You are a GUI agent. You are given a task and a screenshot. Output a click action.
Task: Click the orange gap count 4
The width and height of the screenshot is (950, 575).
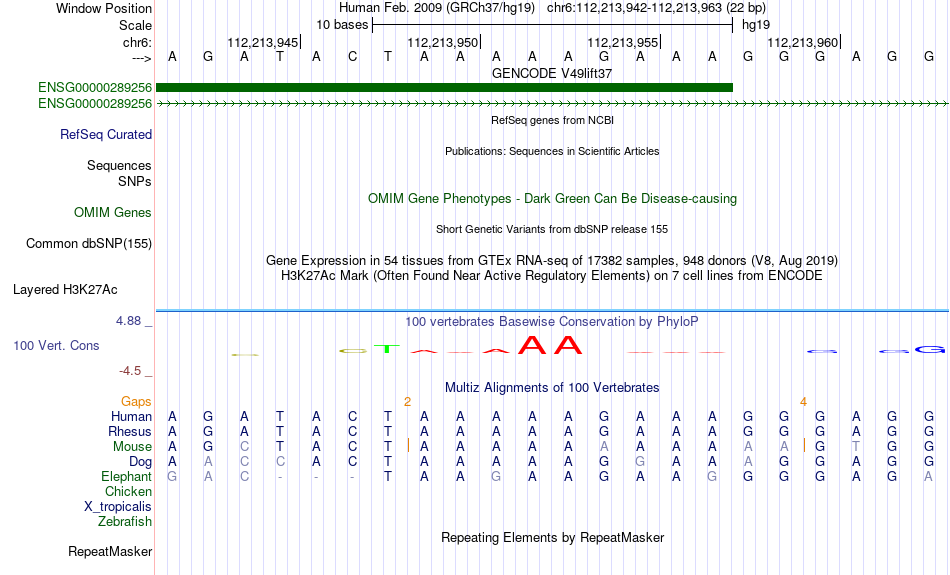pyautogui.click(x=803, y=402)
